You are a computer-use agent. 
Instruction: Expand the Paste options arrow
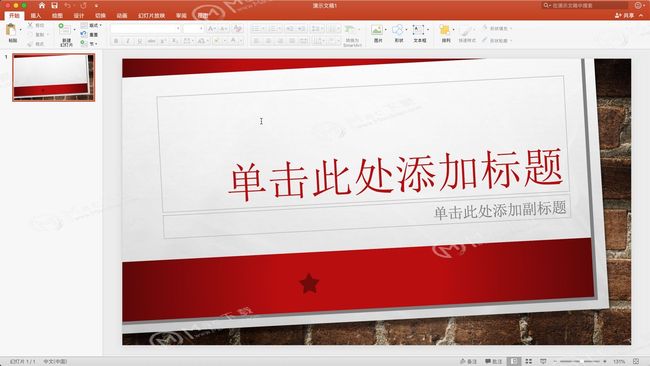pyautogui.click(x=20, y=30)
